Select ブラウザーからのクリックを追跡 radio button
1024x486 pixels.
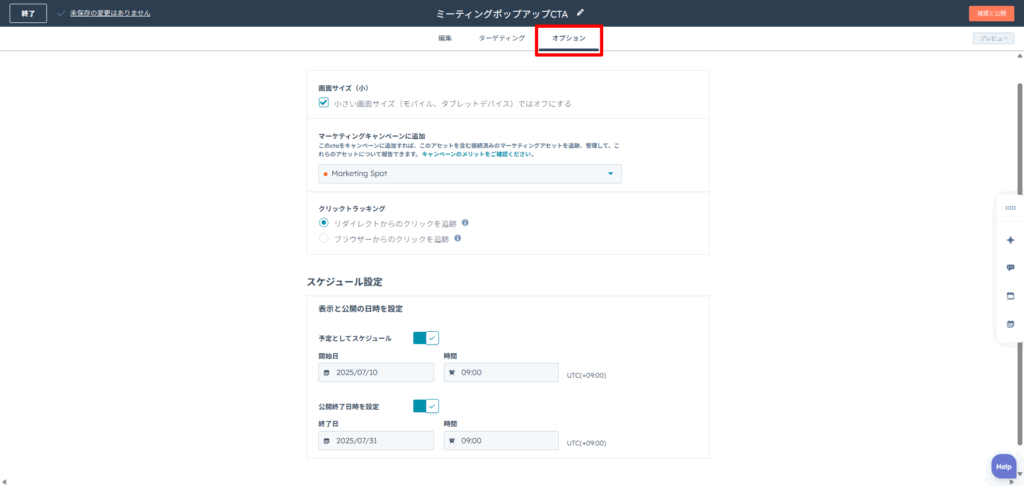(323, 239)
